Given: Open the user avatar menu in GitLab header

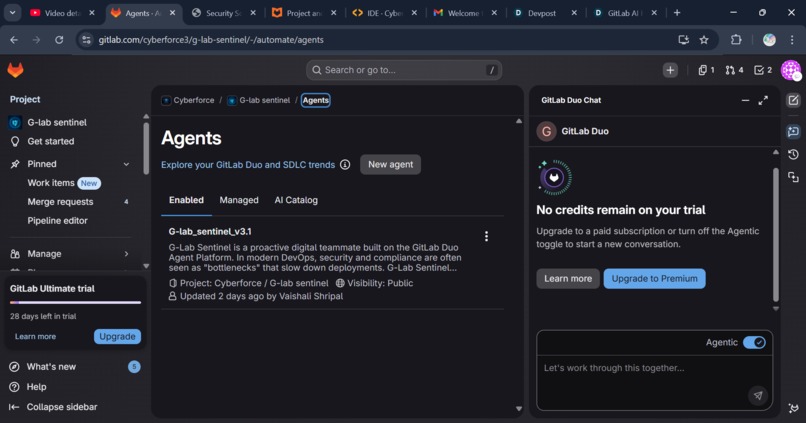Looking at the screenshot, I should (791, 70).
